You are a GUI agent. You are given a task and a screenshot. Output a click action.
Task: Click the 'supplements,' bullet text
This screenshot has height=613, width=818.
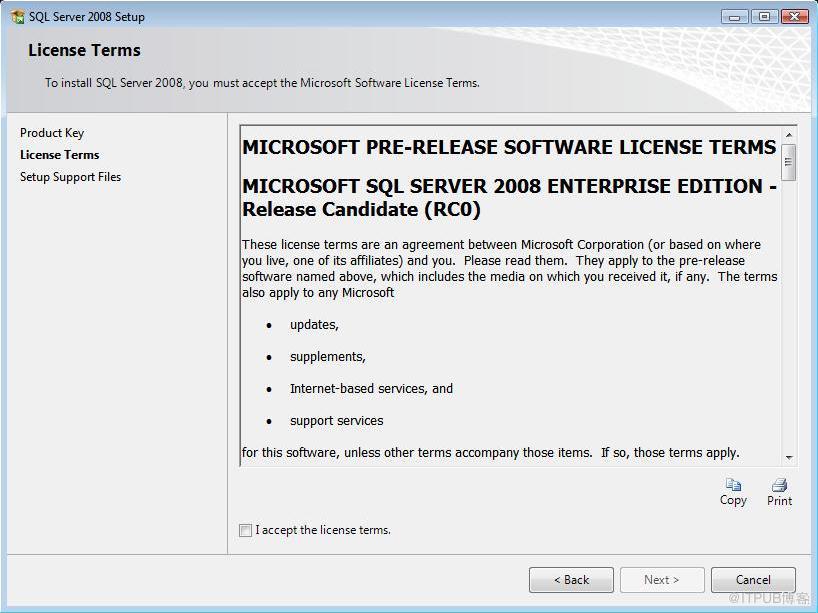click(x=328, y=357)
